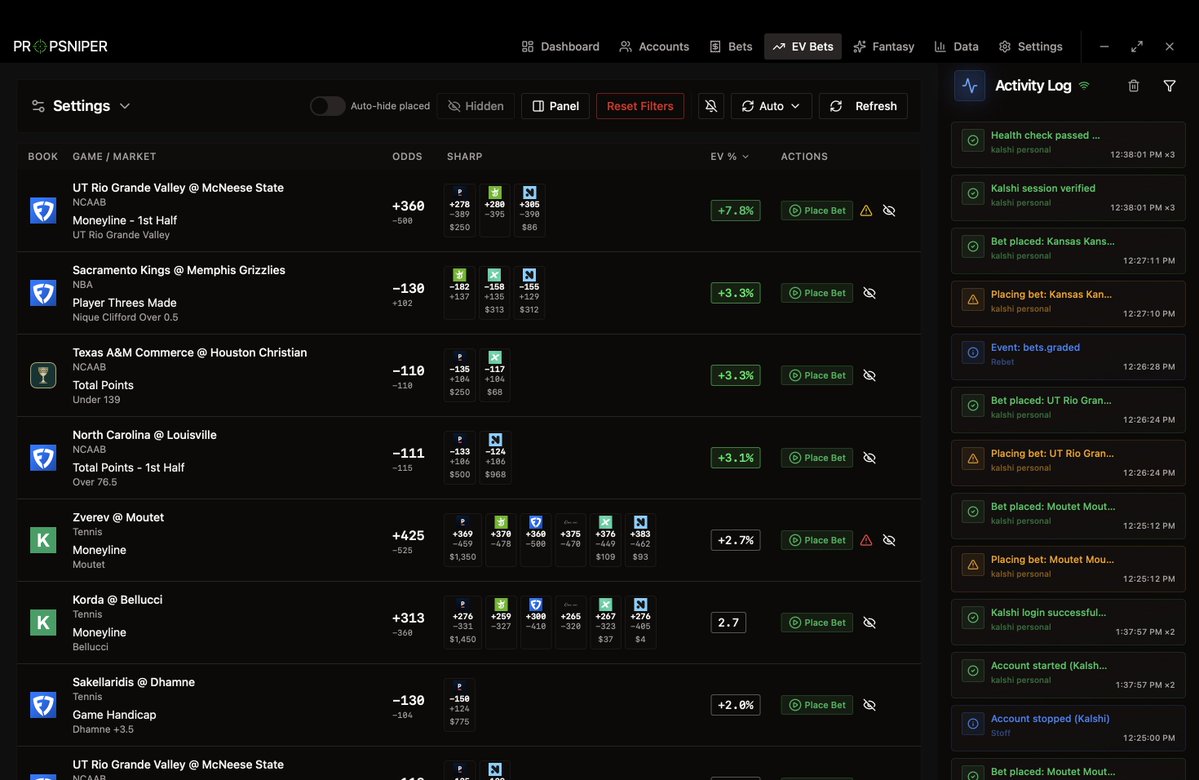Screen dimensions: 1199x780
Task: Click the +2.7% EV badge for Zverev
Action: click(735, 541)
